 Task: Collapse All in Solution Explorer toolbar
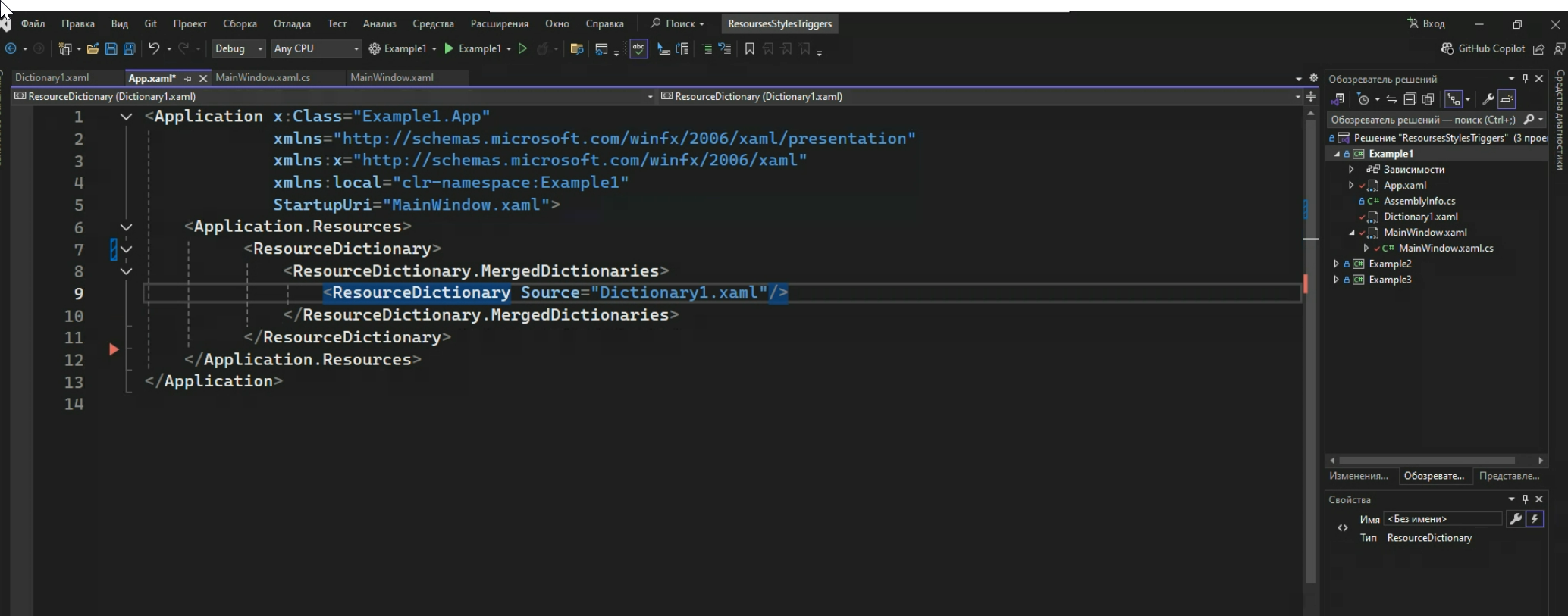1410,99
